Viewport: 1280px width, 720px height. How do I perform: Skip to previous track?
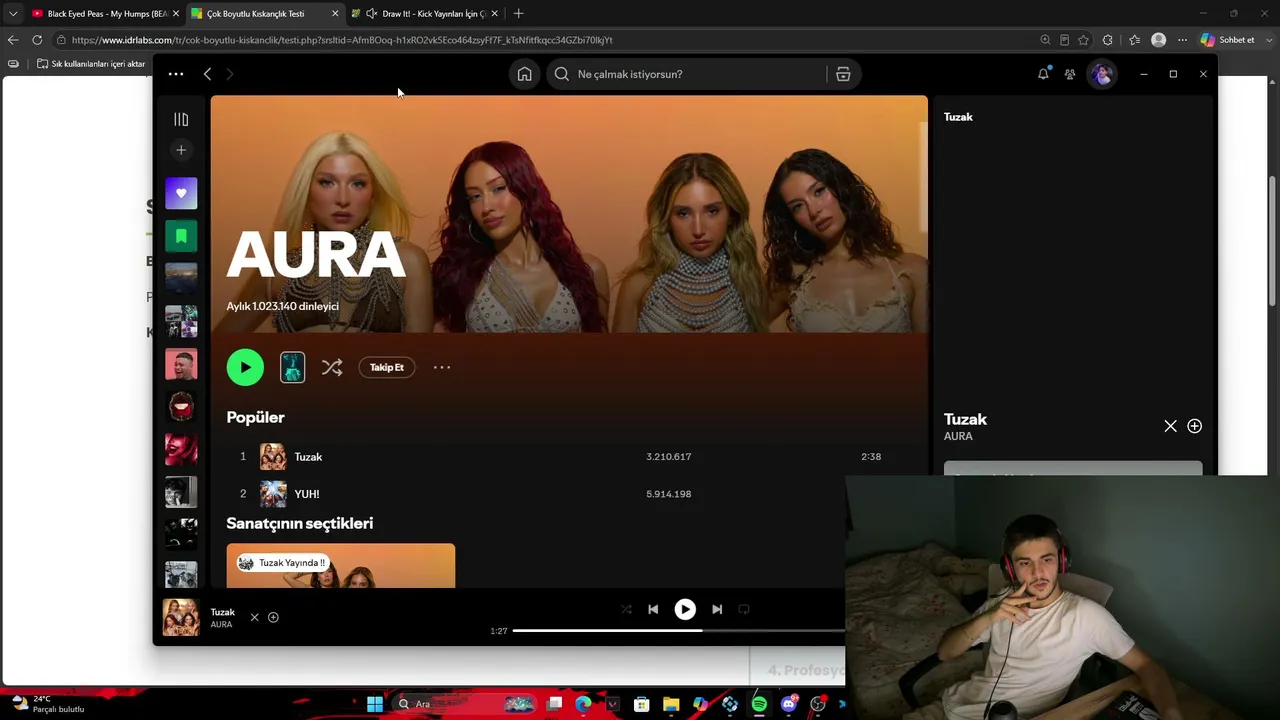click(x=653, y=609)
